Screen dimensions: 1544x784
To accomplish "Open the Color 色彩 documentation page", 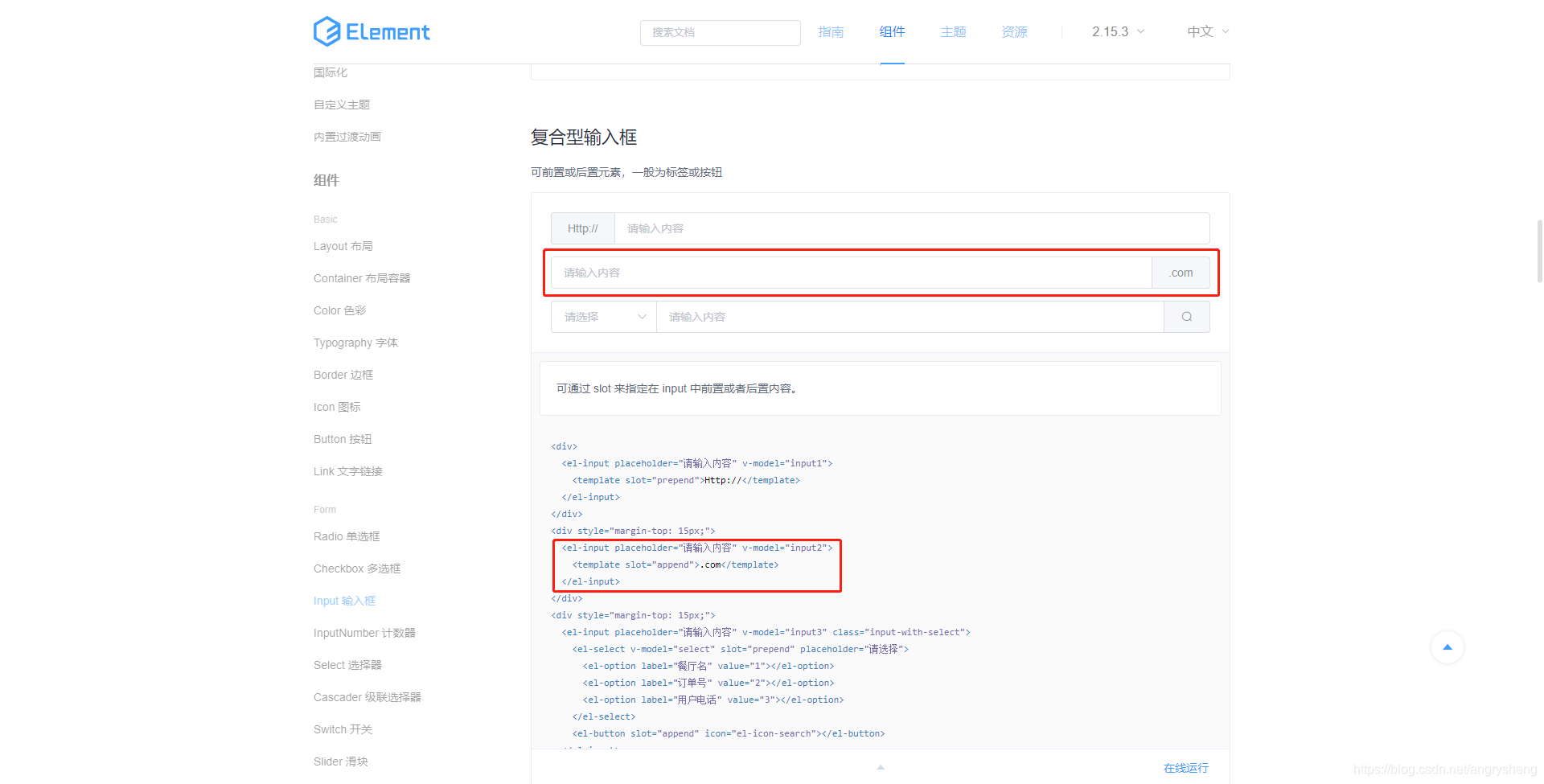I will 339,310.
